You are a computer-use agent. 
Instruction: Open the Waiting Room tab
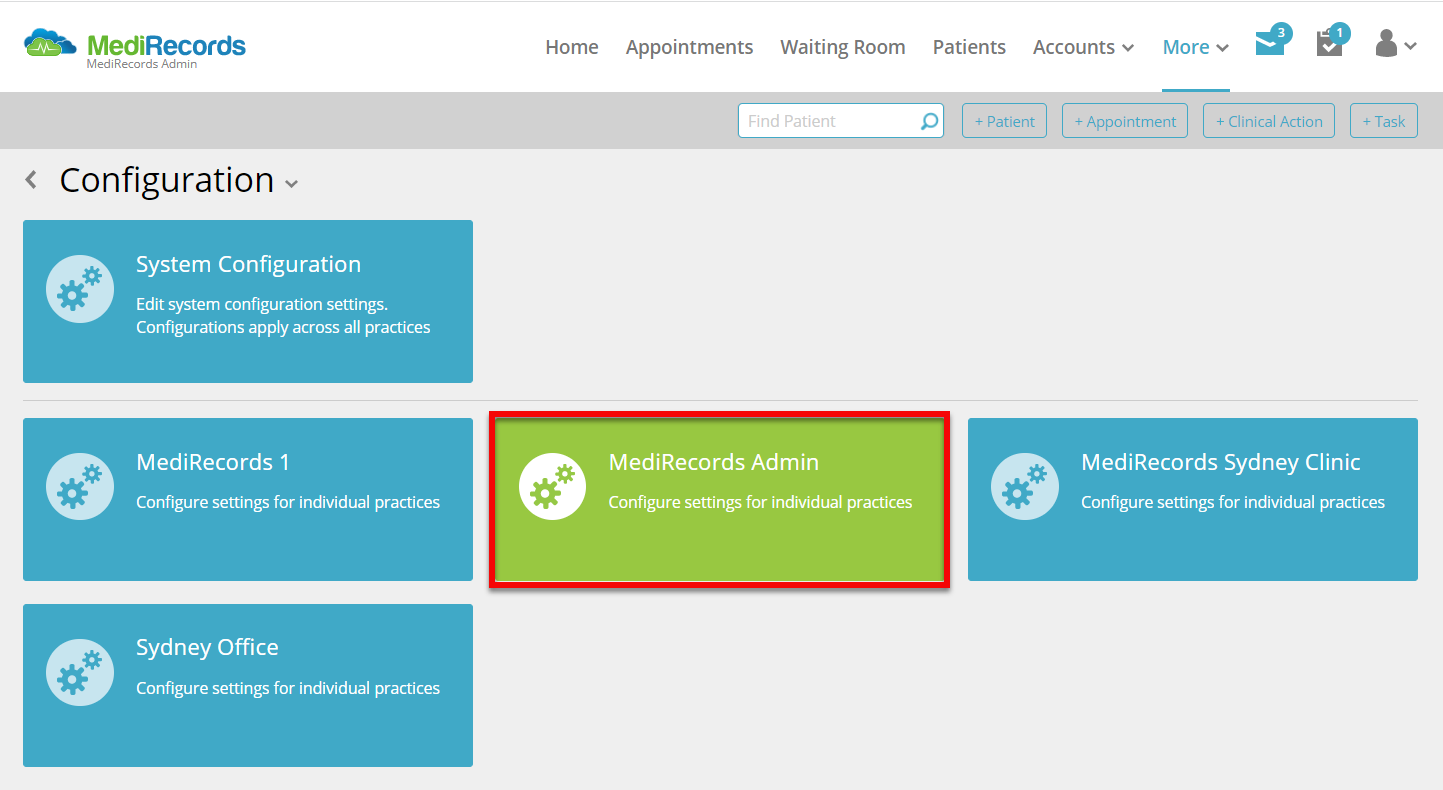843,47
